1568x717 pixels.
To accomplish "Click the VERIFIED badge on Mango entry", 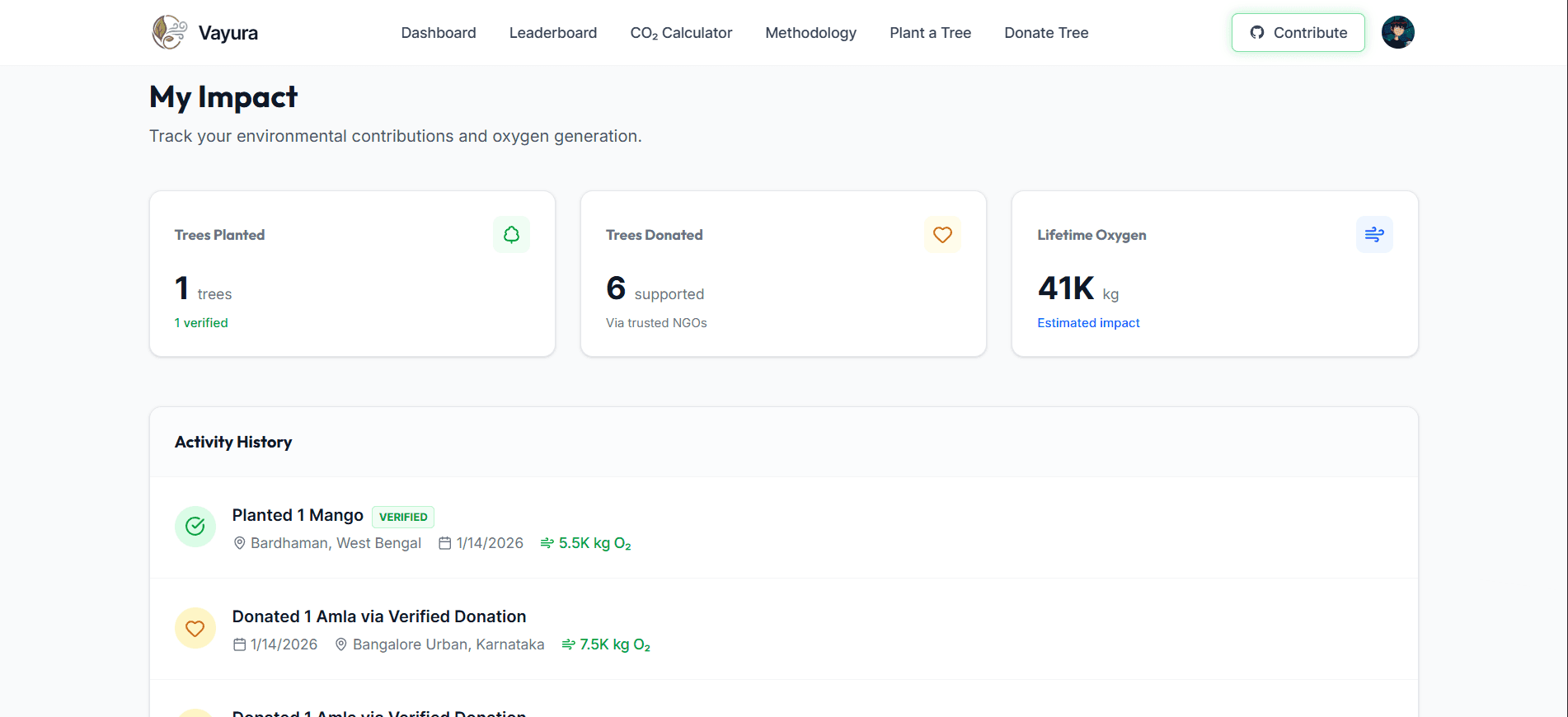I will pos(403,517).
